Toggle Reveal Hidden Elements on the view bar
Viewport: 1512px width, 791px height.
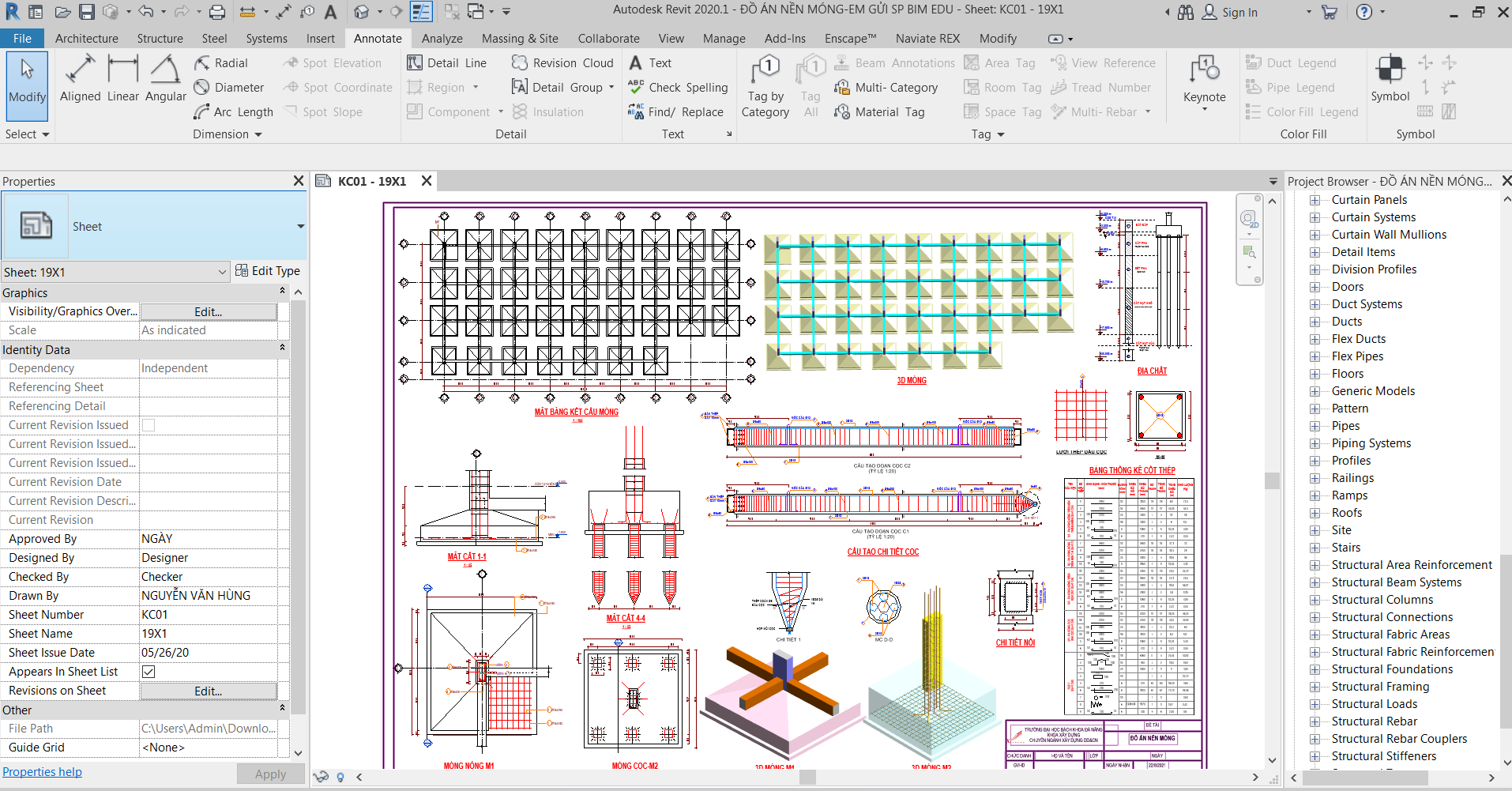coord(340,777)
